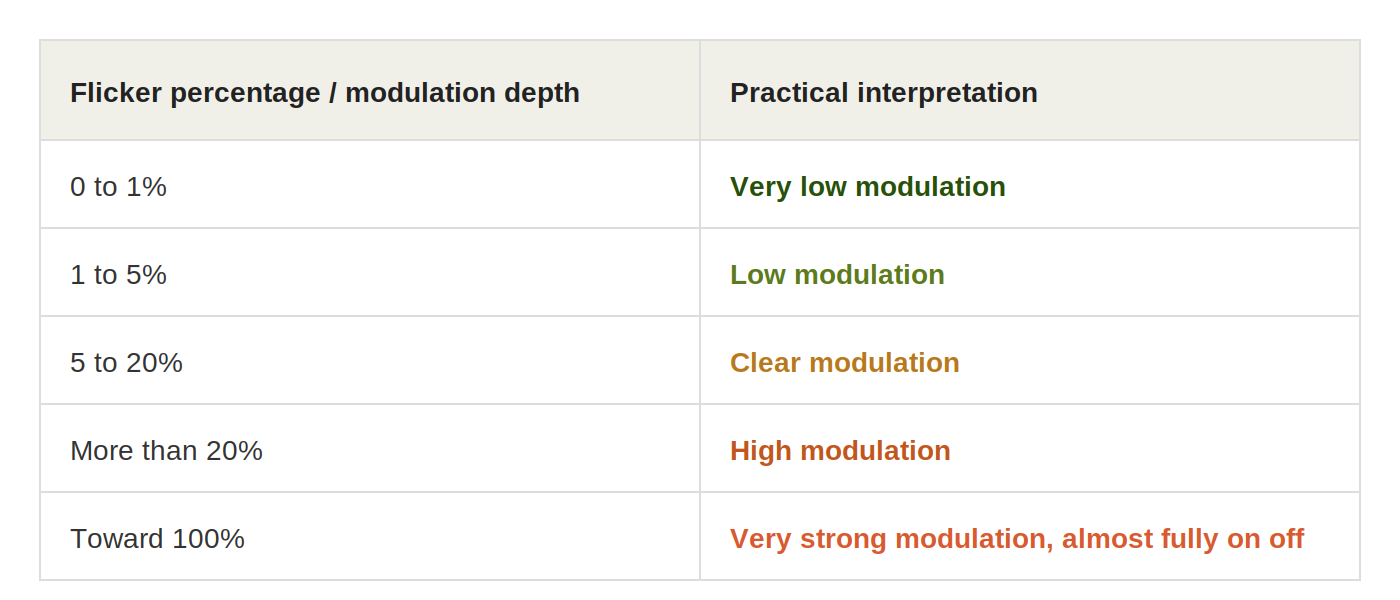Screen dimensions: 1400x600
Task: Click the word 'Practical' in the header
Action: (x=790, y=93)
